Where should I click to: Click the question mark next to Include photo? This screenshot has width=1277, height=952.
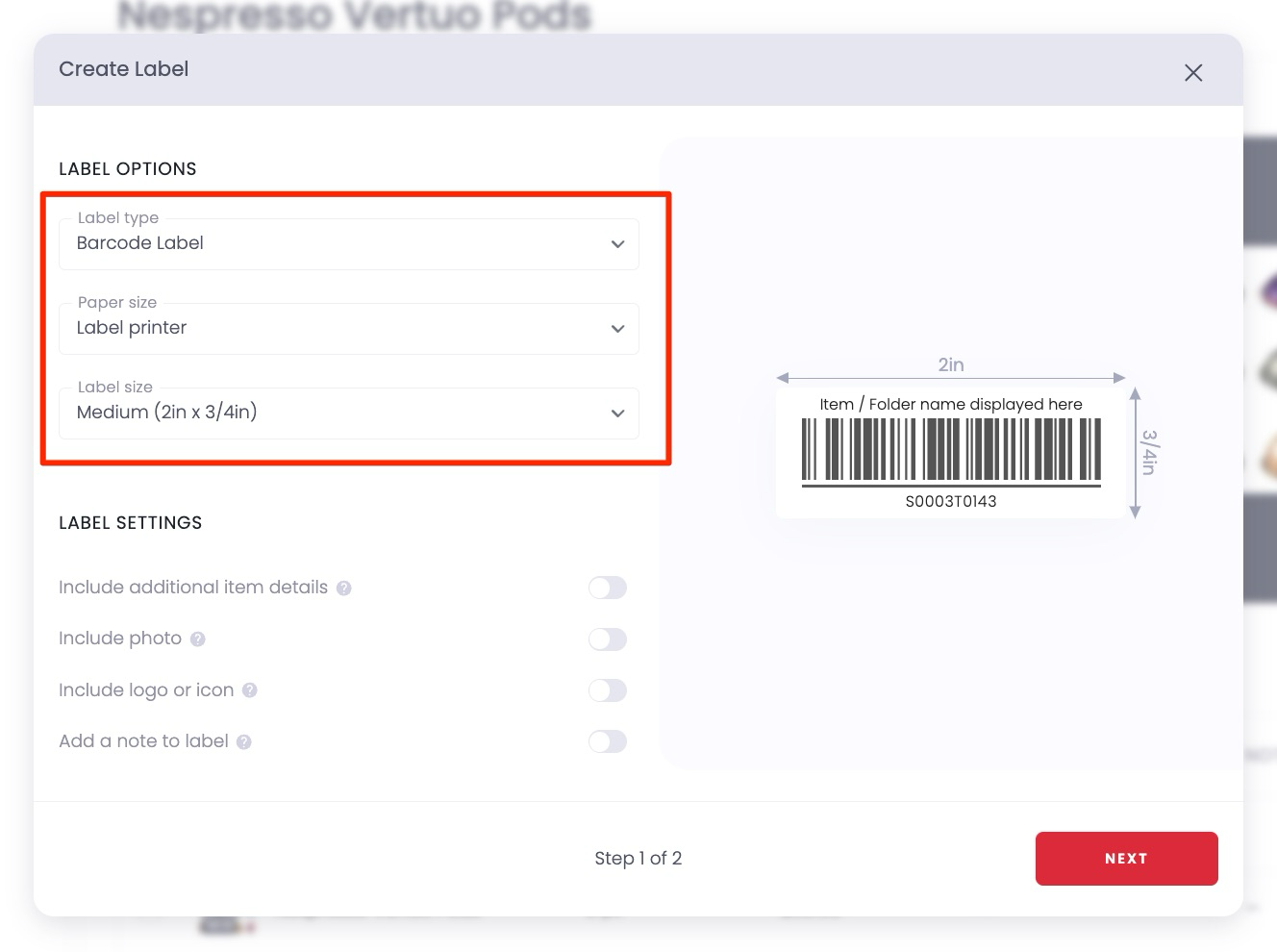coord(197,639)
